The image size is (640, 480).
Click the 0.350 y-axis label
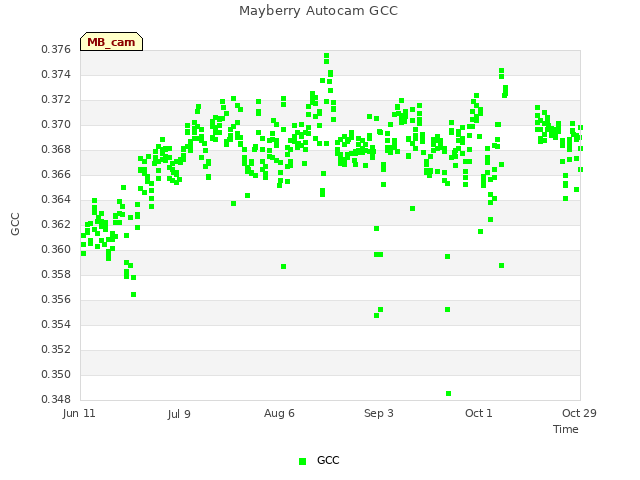coord(56,374)
